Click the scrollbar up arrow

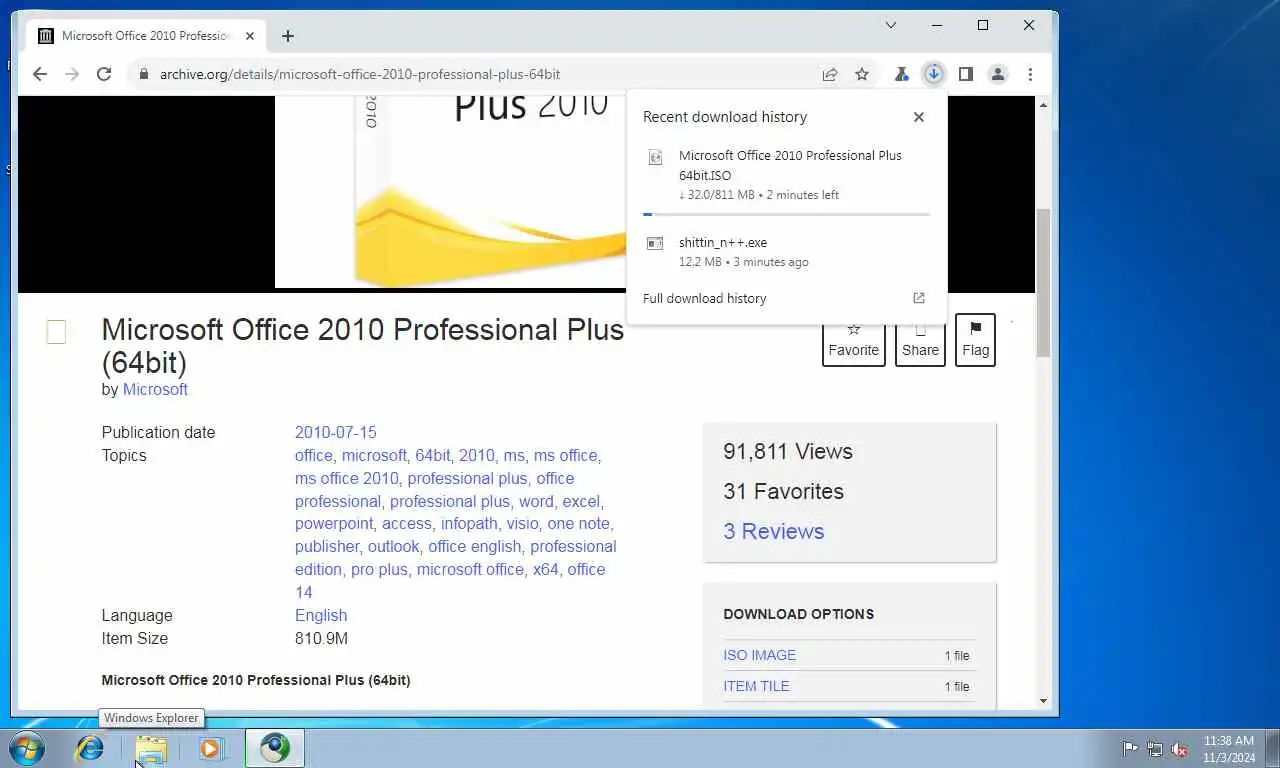pyautogui.click(x=1043, y=105)
